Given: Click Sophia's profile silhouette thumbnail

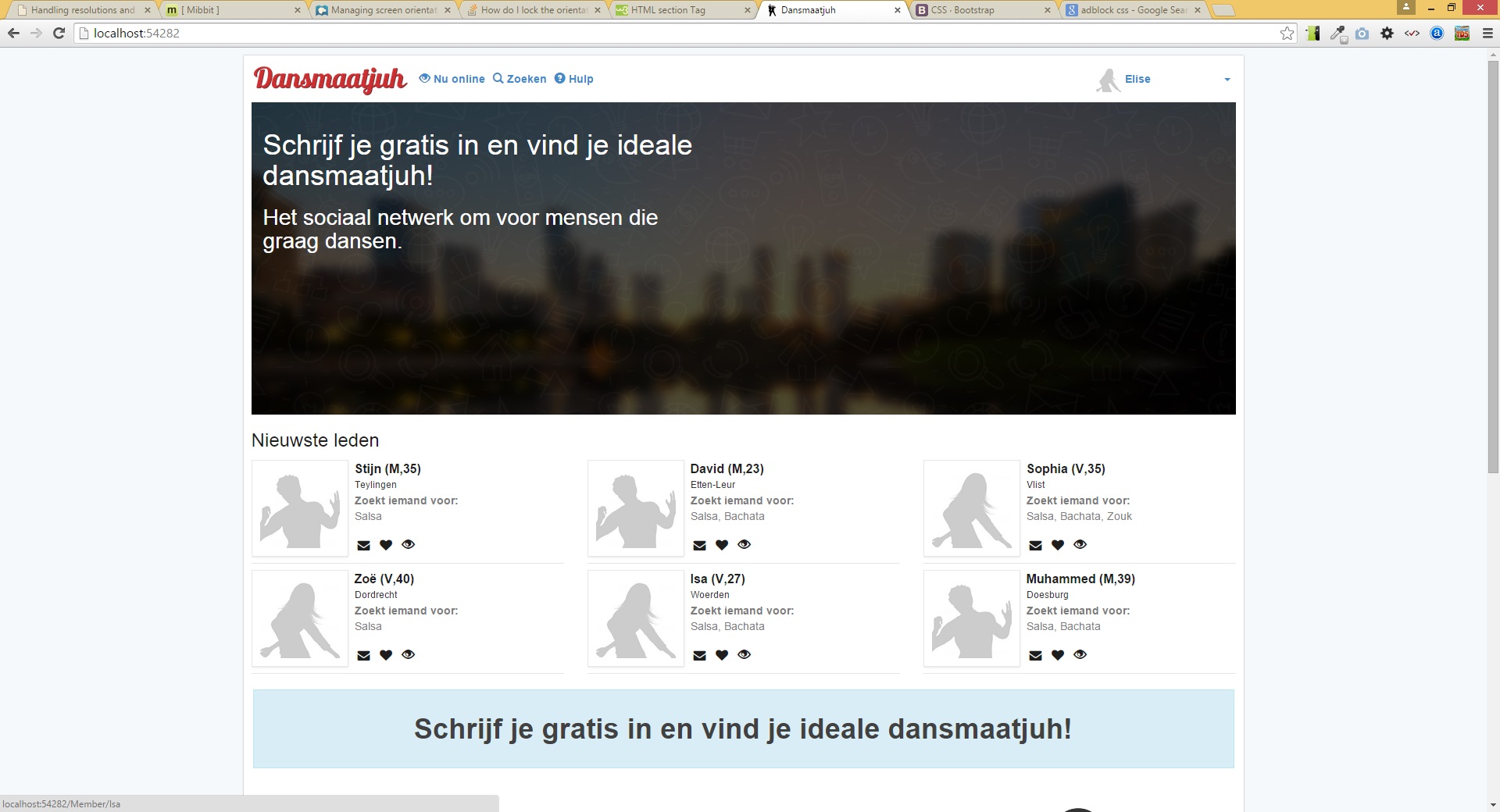Looking at the screenshot, I should point(972,508).
